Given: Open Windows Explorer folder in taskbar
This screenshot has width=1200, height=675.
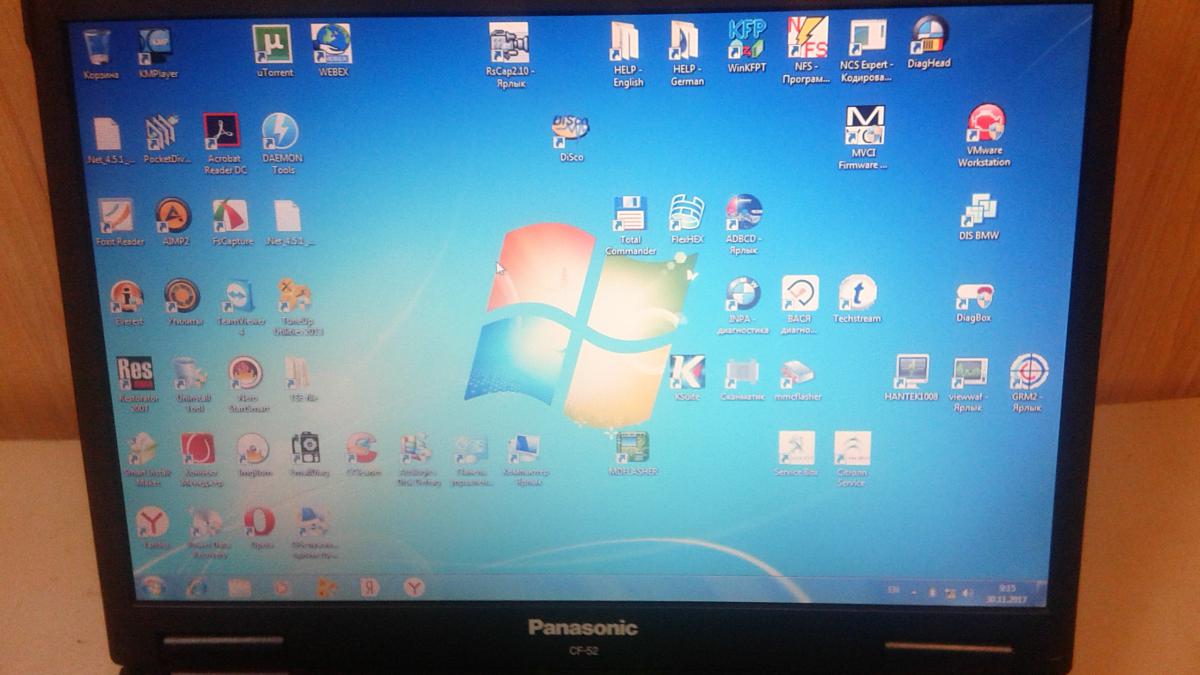Looking at the screenshot, I should click(x=239, y=587).
